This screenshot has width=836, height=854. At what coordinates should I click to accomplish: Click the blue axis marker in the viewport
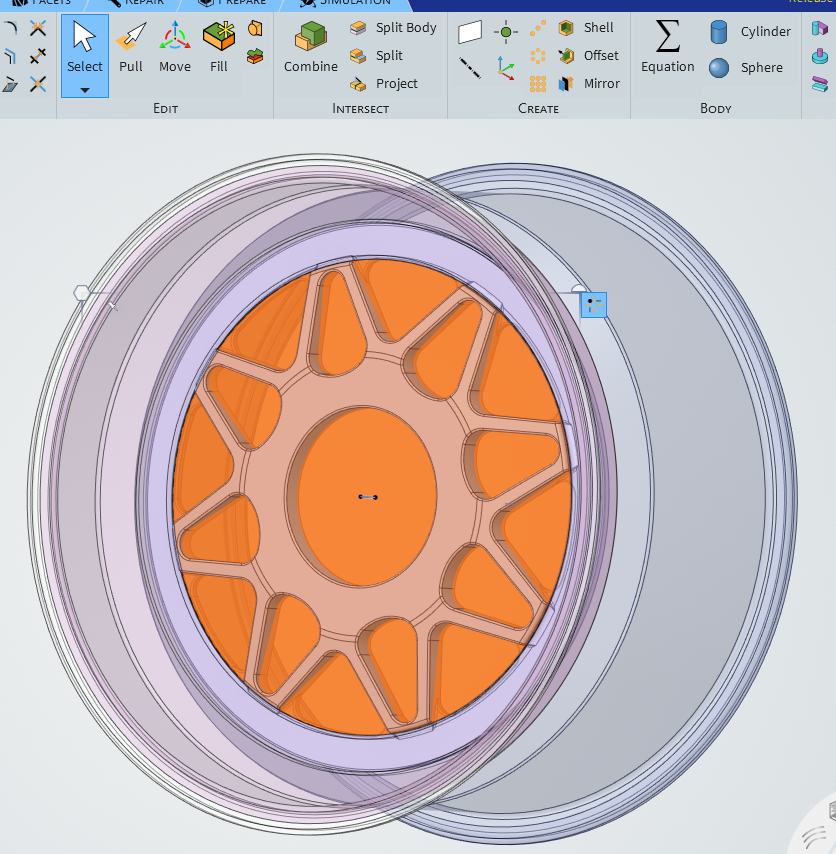594,305
